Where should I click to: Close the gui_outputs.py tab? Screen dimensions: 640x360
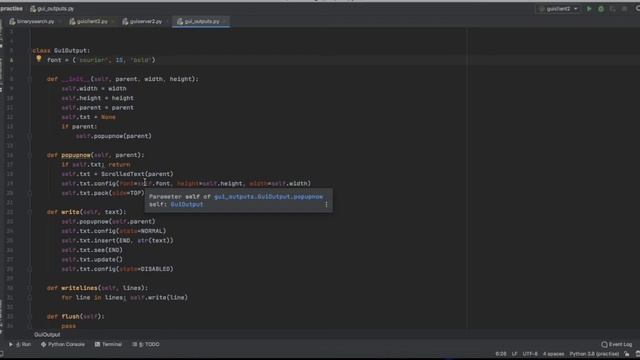(224, 21)
